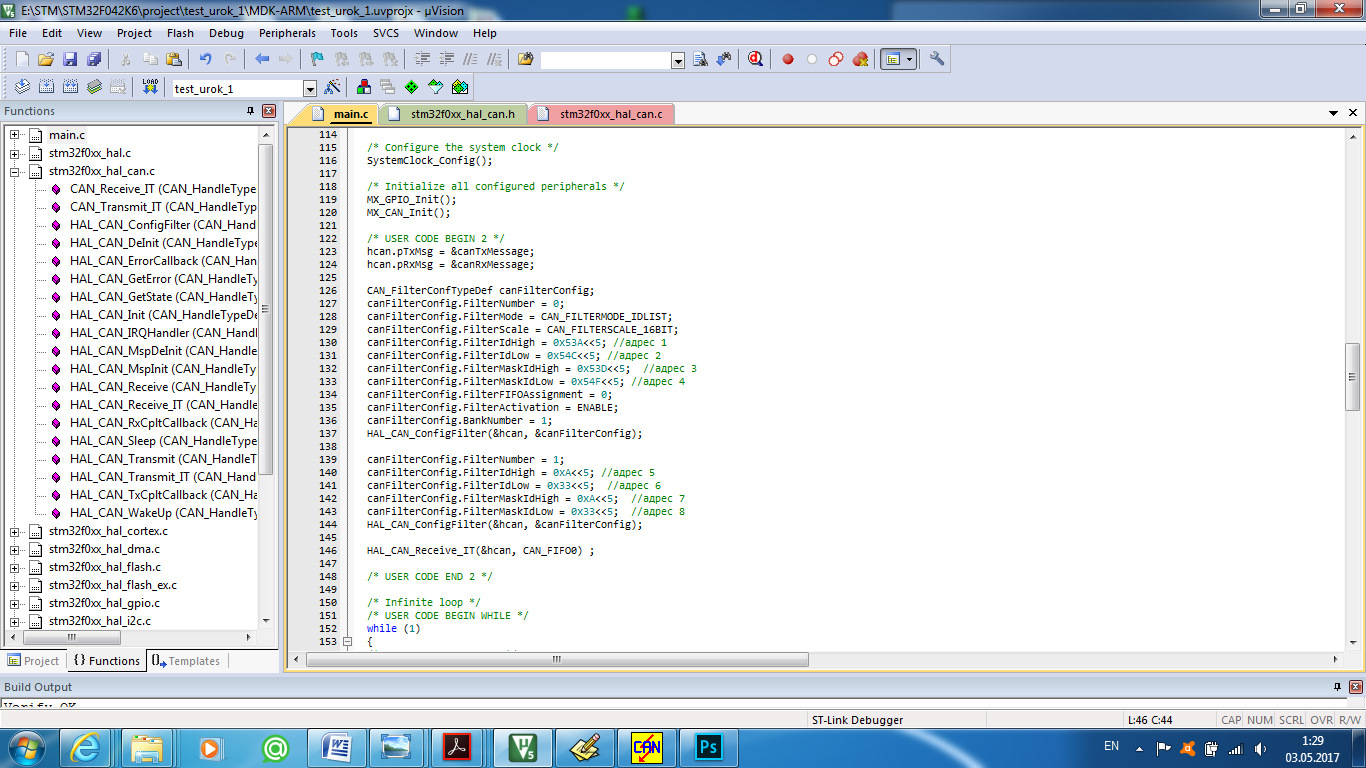
Task: Collapse the stm32f0xx_hal_can.c tree node
Action: click(x=15, y=171)
